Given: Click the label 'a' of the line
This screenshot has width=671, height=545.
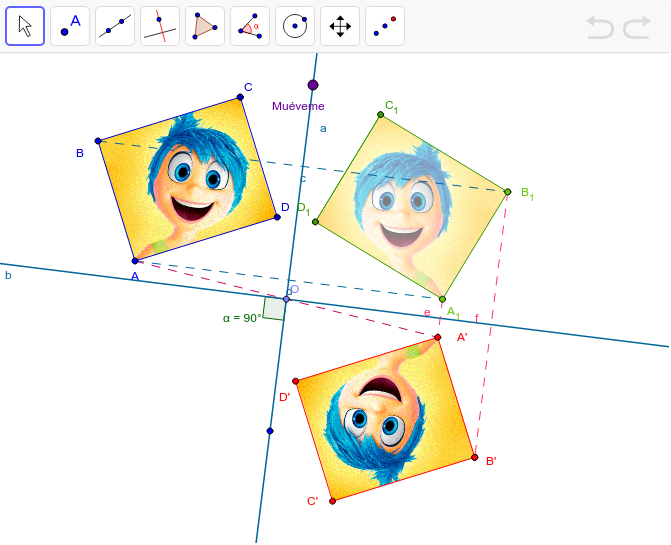Looking at the screenshot, I should (x=323, y=128).
